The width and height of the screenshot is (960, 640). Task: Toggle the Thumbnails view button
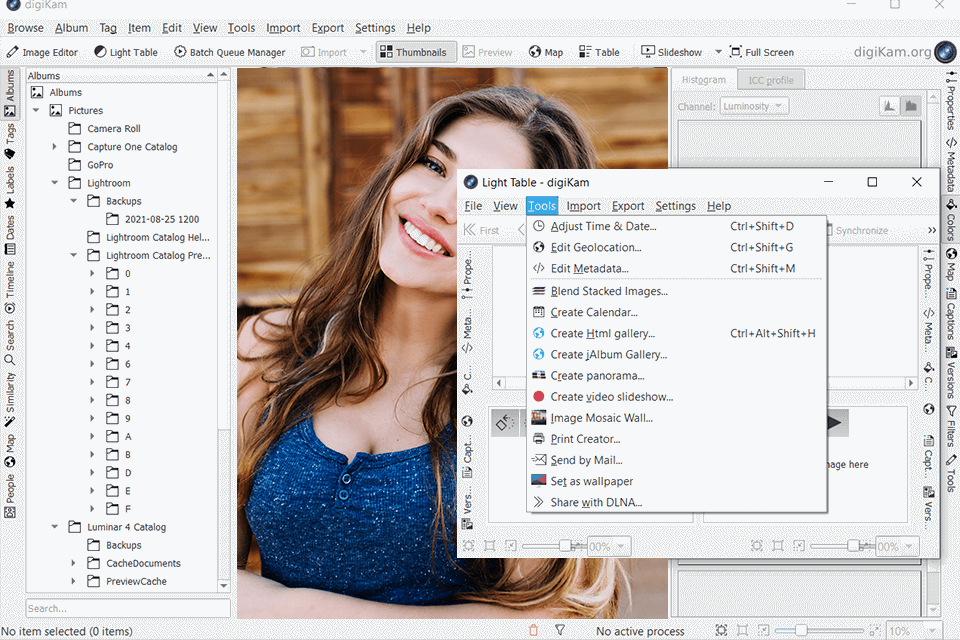416,52
